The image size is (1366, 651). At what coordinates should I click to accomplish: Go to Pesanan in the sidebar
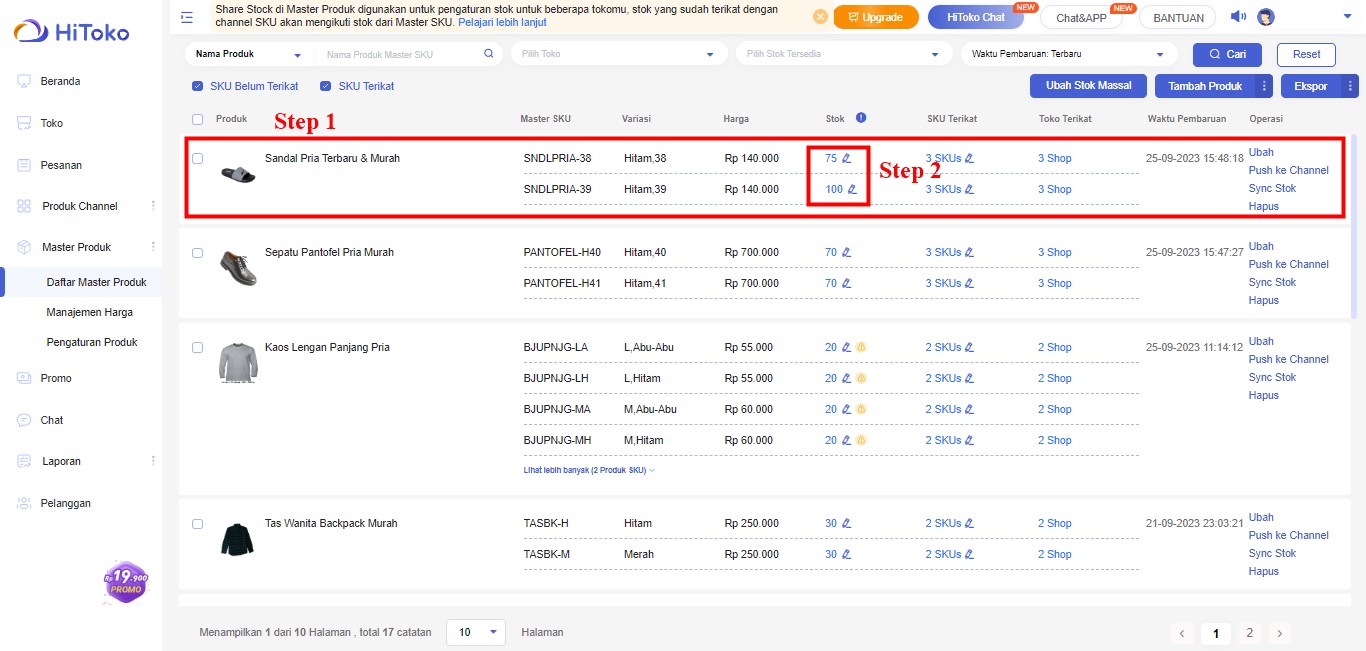pyautogui.click(x=61, y=165)
